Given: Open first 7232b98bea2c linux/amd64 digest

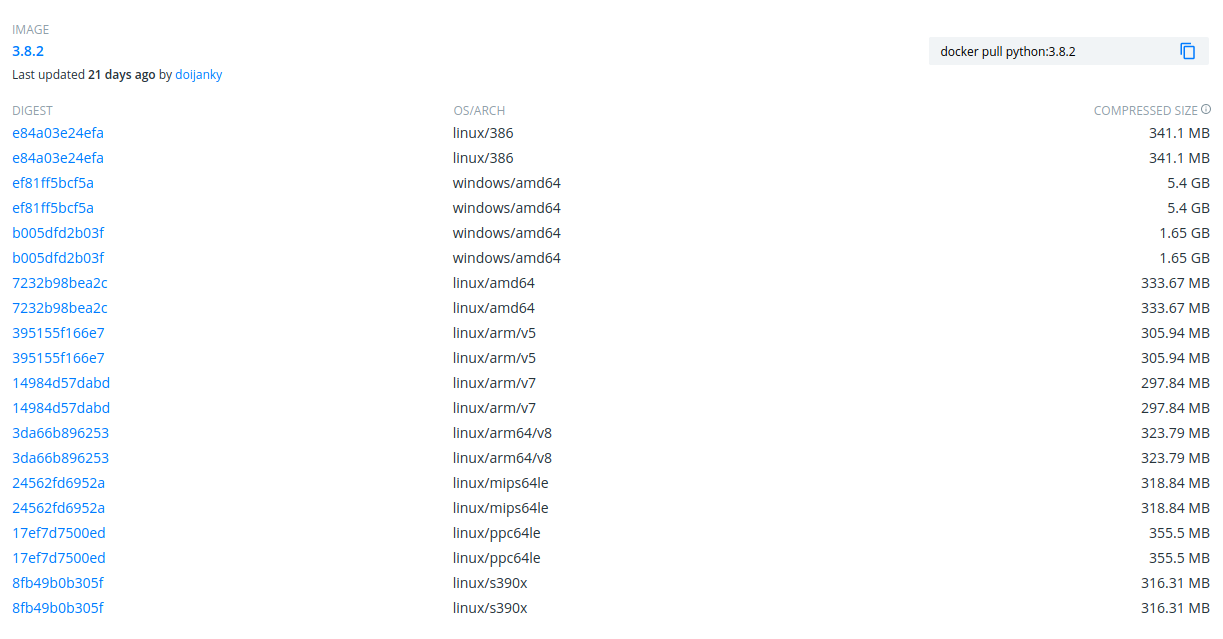Looking at the screenshot, I should pos(60,283).
